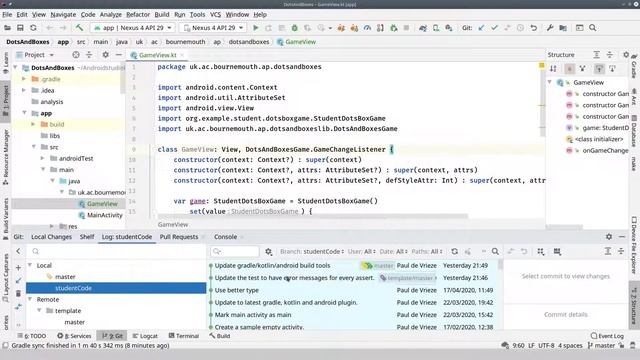
Task: Switch to the Console tab
Action: tap(225, 237)
